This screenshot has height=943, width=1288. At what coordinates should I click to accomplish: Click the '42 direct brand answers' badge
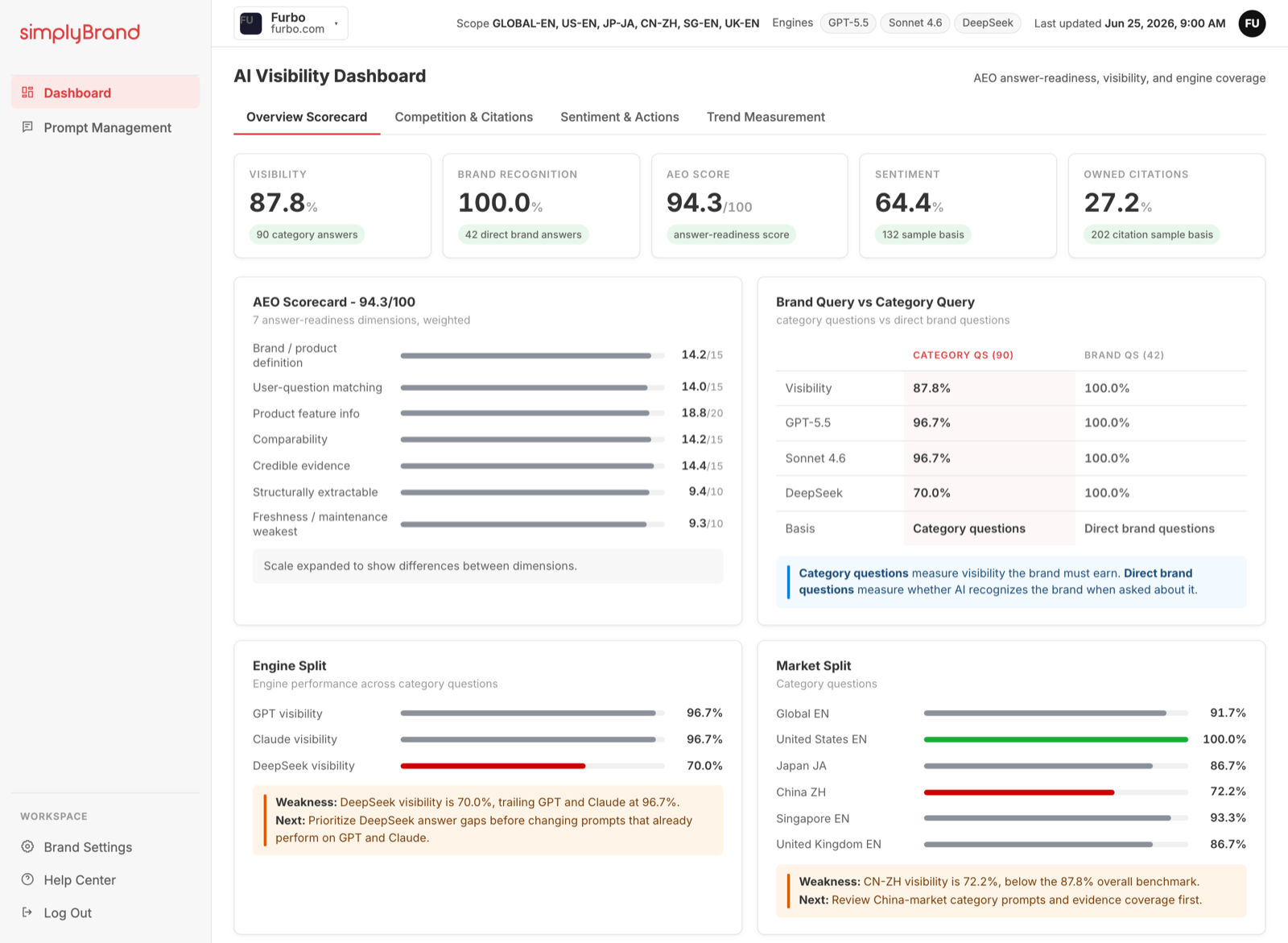click(523, 234)
